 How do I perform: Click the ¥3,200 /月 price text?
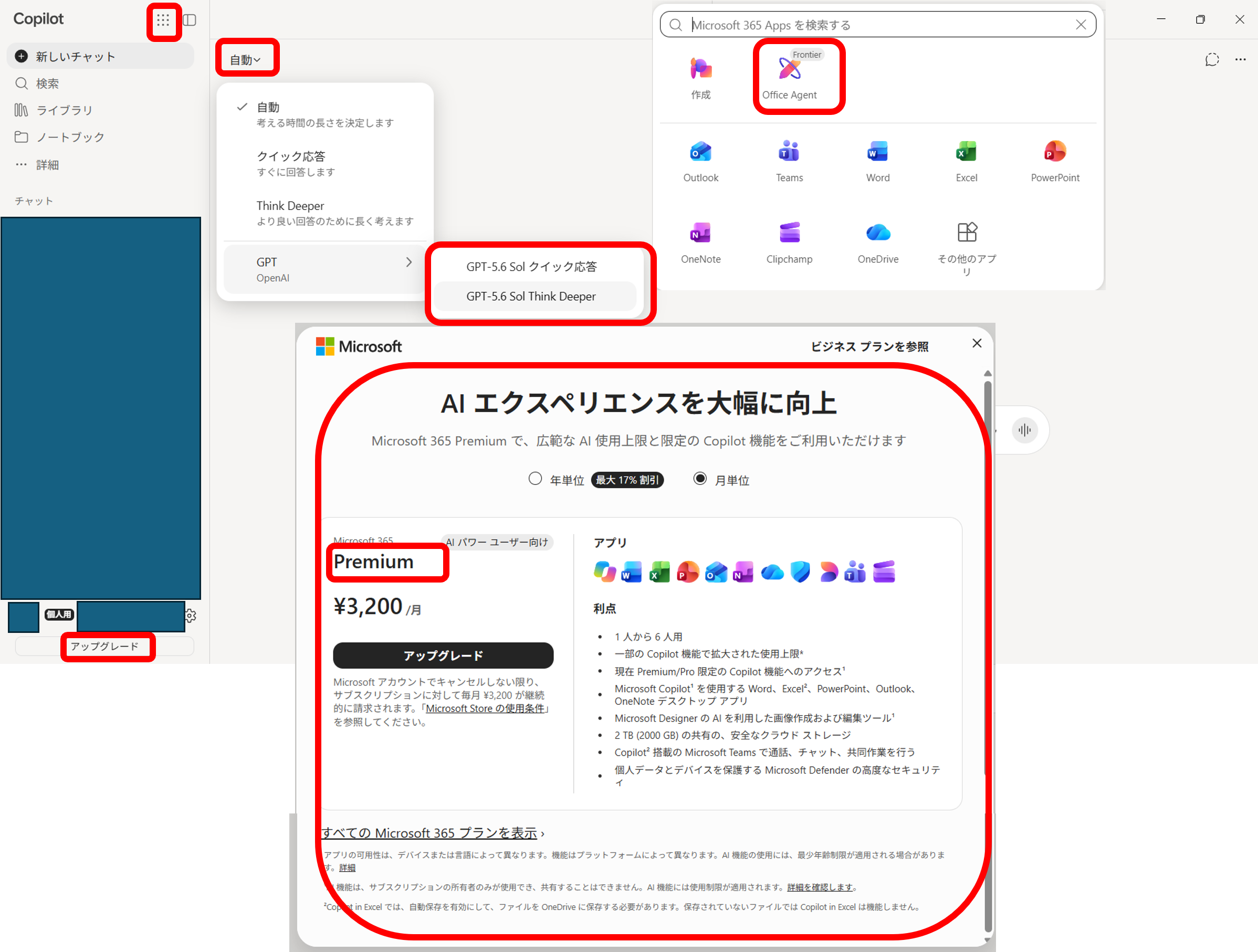(x=377, y=607)
